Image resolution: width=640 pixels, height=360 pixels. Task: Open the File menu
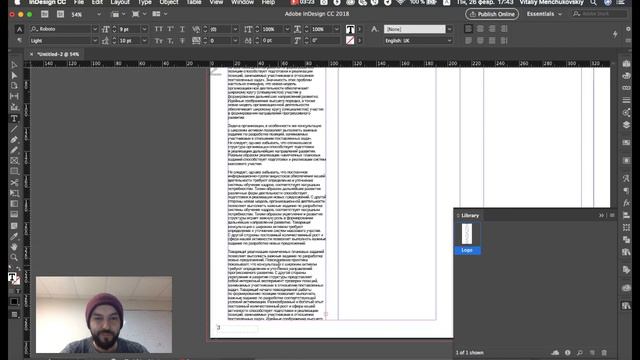click(x=79, y=2)
